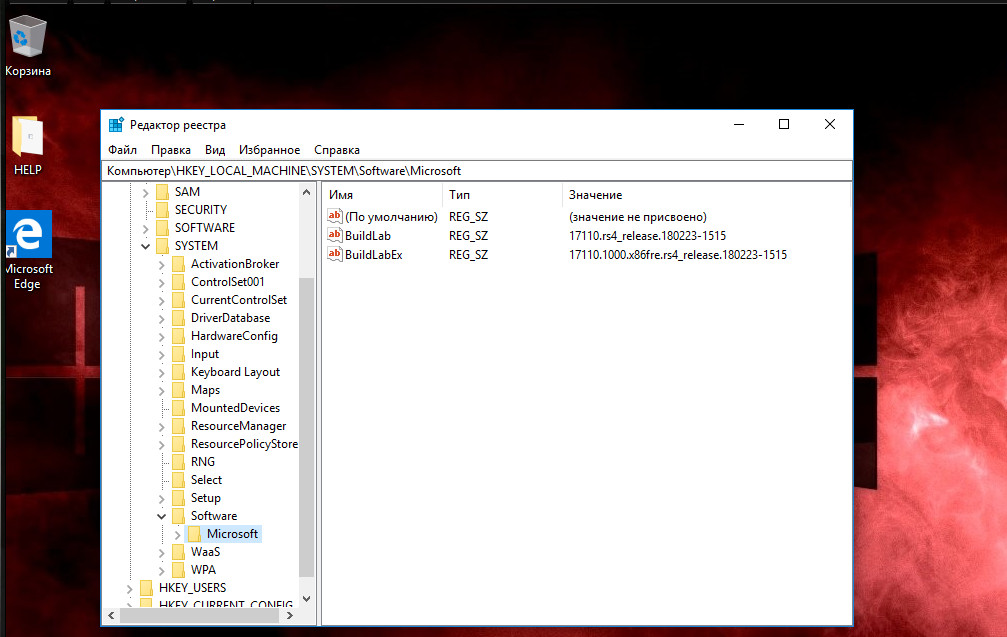1007x637 pixels.
Task: Click the tree horizontal scrollbar thumb
Action: [x=199, y=615]
